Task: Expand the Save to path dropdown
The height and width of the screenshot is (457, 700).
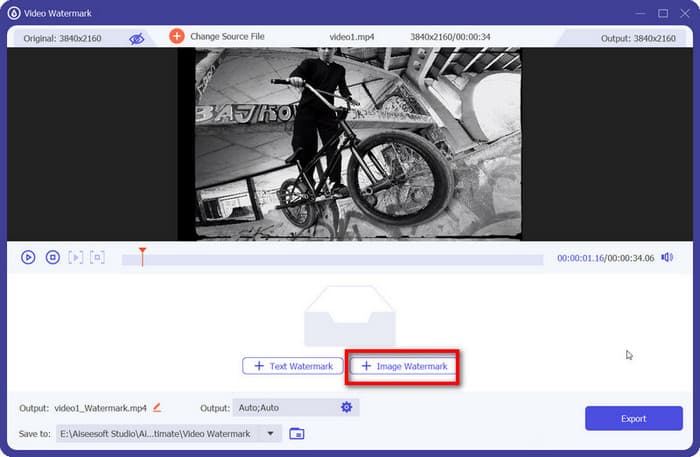Action: click(268, 433)
